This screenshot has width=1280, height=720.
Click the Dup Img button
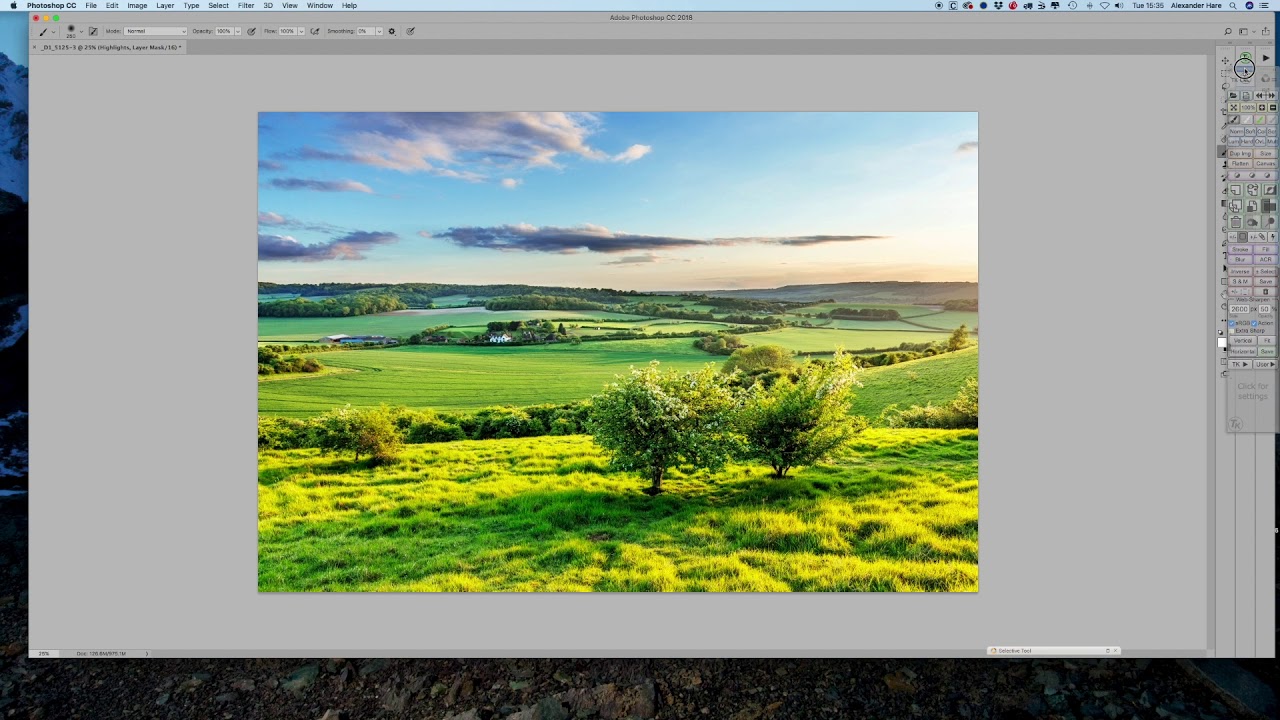click(x=1240, y=153)
